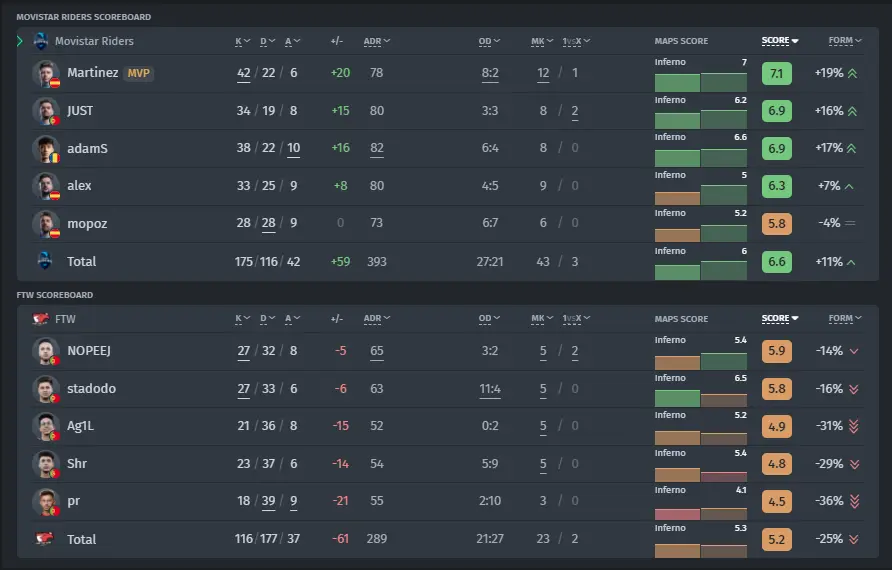Sort Movistar Riders table by SCORE
Viewport: 892px width, 570px height.
tap(780, 40)
